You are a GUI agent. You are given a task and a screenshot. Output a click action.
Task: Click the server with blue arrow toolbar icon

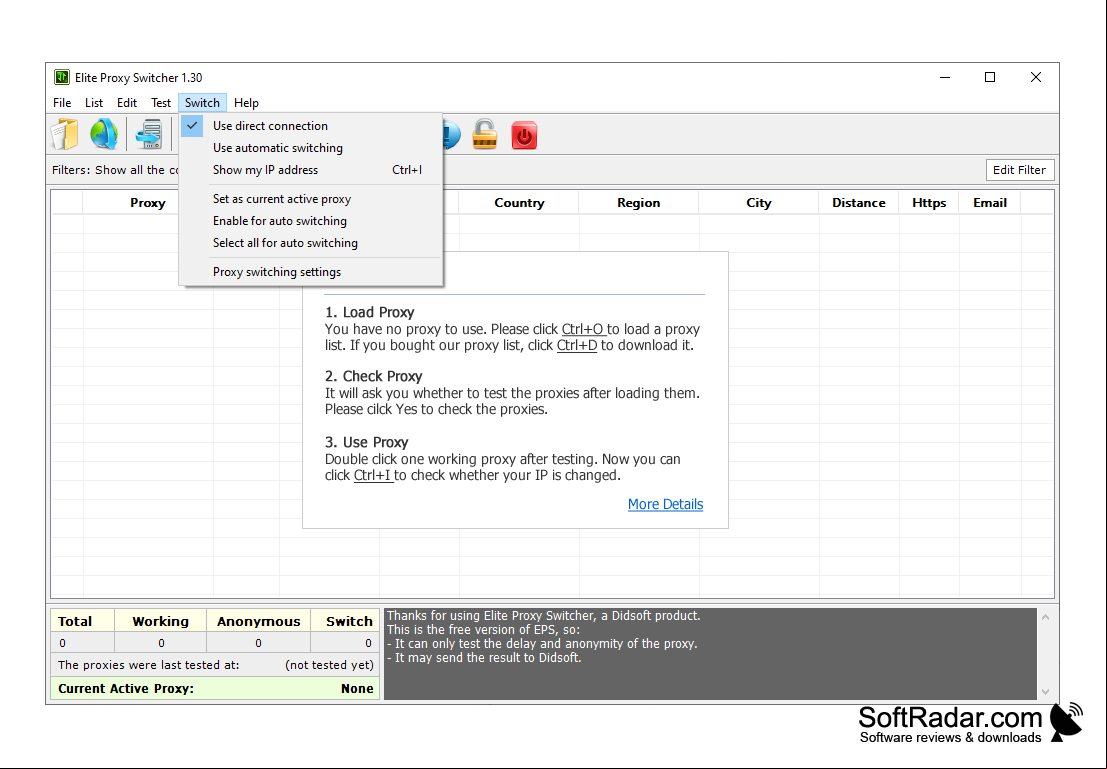(149, 134)
